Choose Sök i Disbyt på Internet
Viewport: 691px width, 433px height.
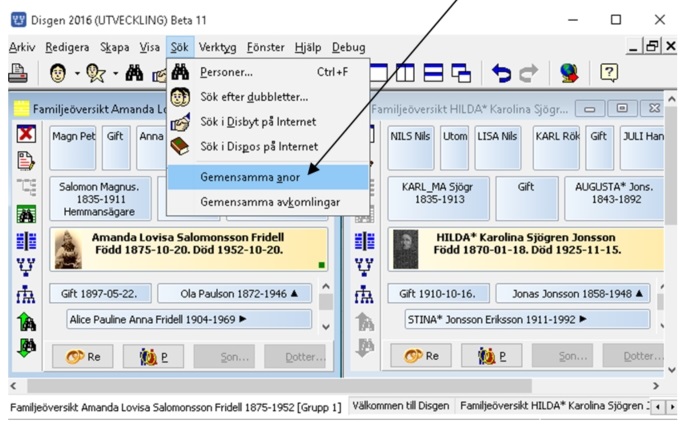[x=268, y=122]
